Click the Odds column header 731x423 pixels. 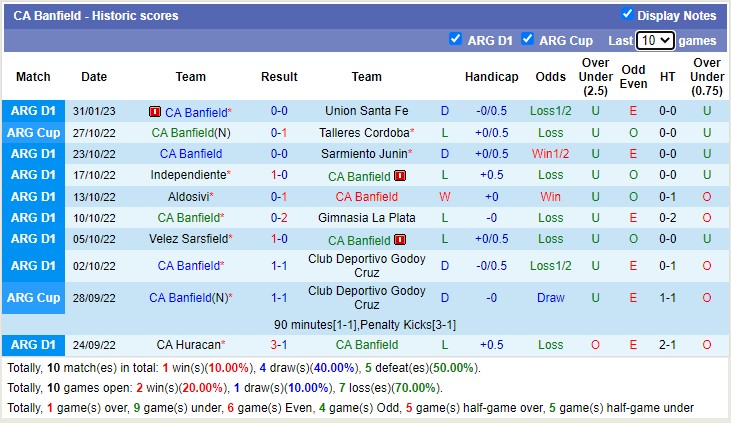[551, 76]
